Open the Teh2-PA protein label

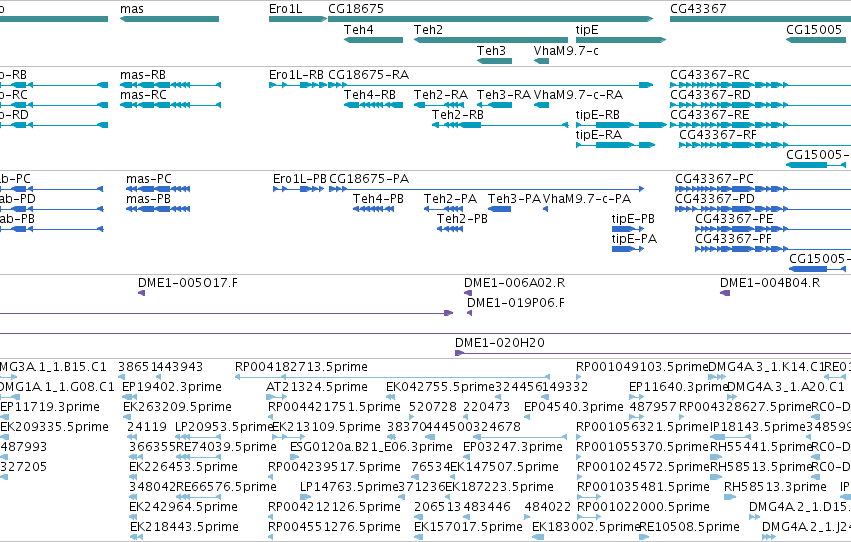(x=450, y=199)
